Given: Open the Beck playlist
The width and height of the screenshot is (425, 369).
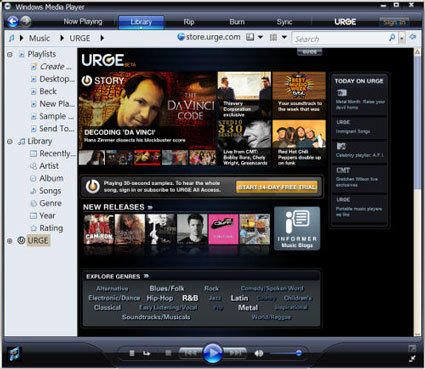Looking at the screenshot, I should [x=44, y=91].
